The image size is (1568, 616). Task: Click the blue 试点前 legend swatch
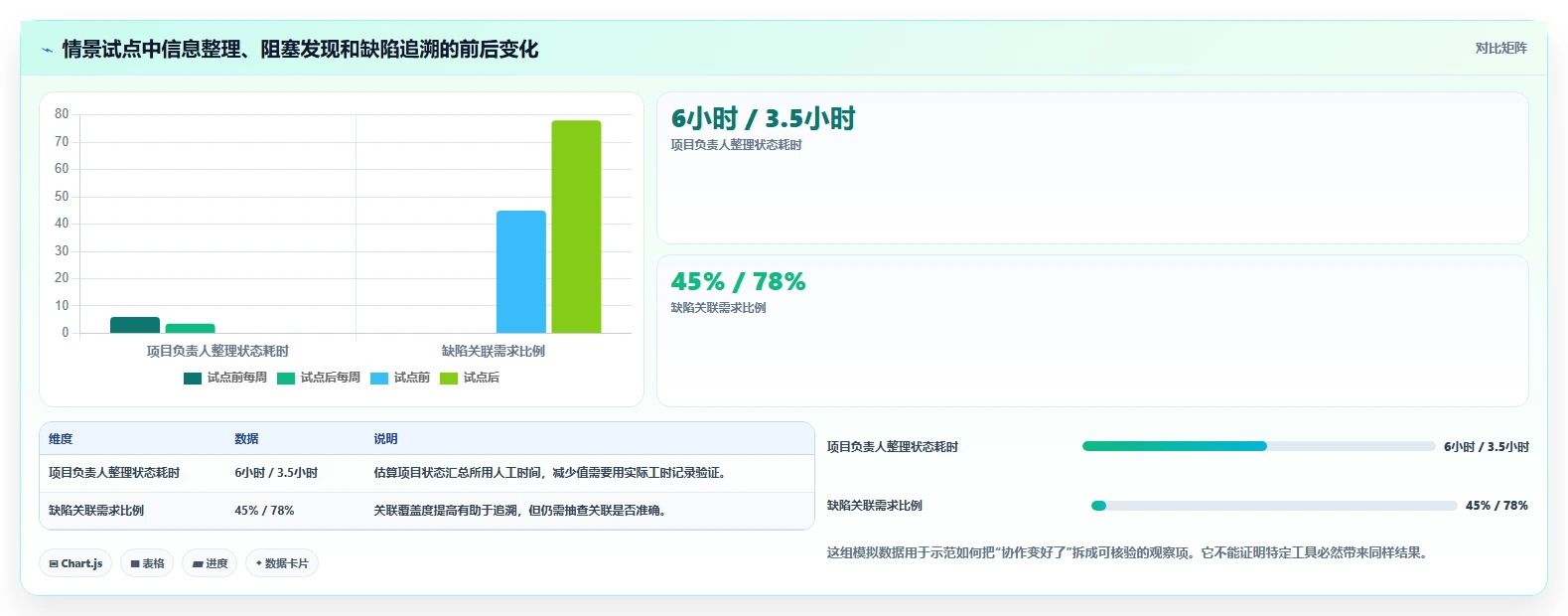[x=379, y=378]
